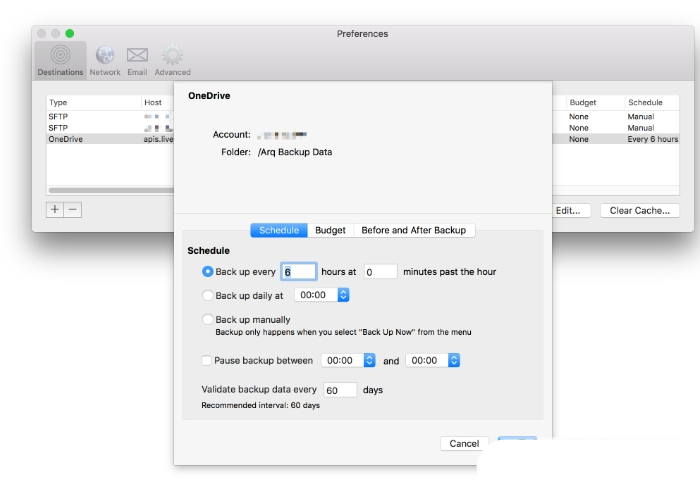The height and width of the screenshot is (487, 700).
Task: Select 'Back up every' radio button
Action: [208, 271]
